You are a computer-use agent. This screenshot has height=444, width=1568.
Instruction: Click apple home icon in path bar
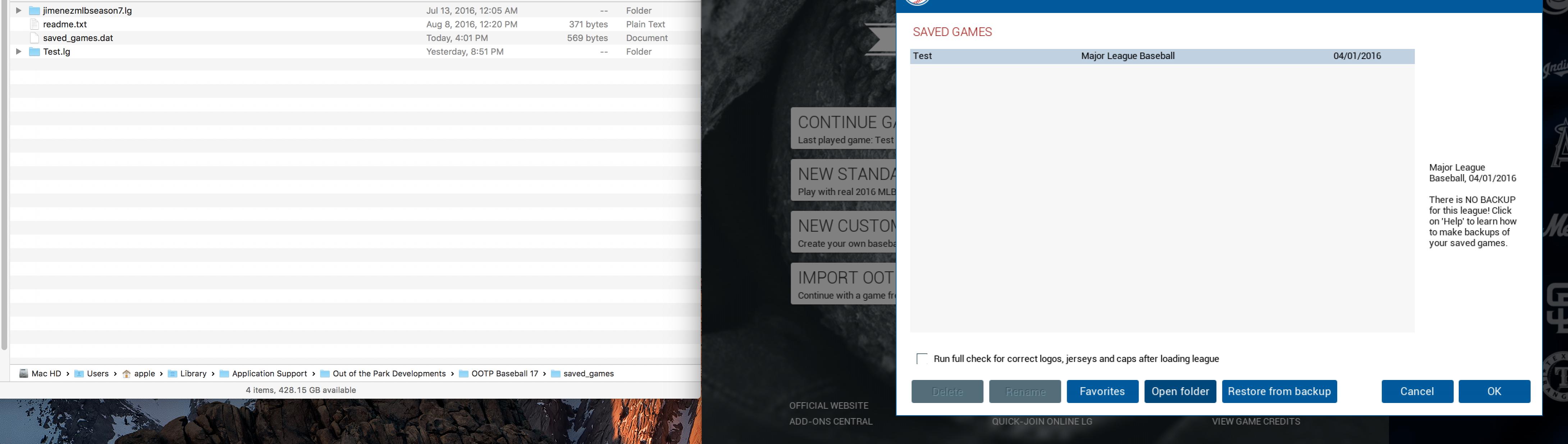(127, 373)
